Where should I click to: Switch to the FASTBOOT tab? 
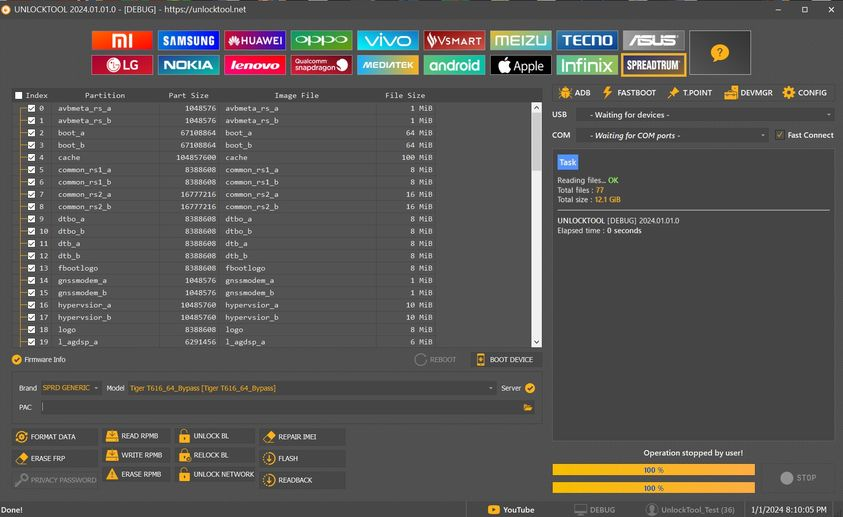coord(628,93)
